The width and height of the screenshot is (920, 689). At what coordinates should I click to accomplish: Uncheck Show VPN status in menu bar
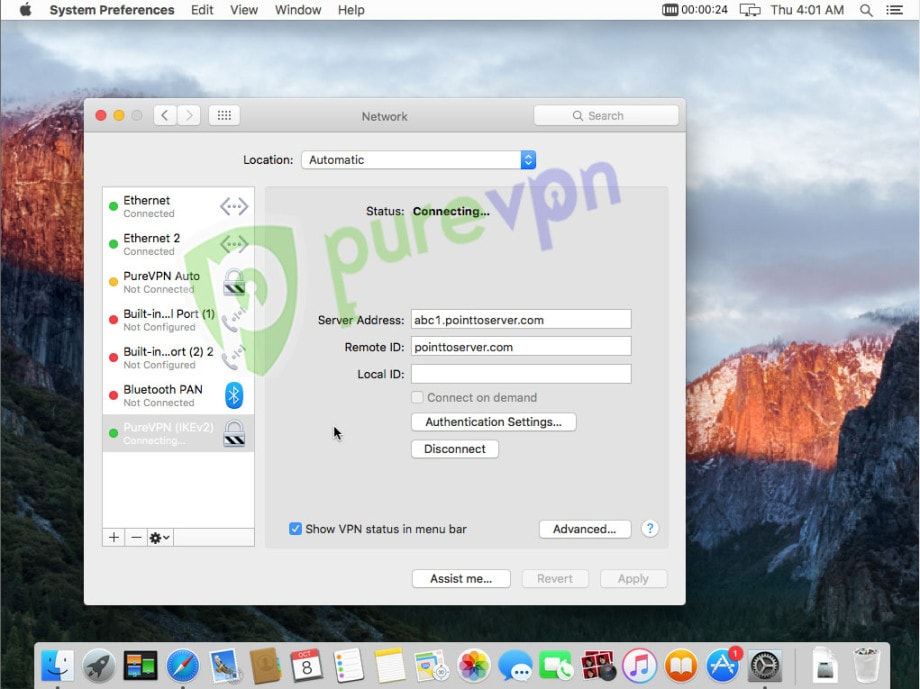coord(295,529)
